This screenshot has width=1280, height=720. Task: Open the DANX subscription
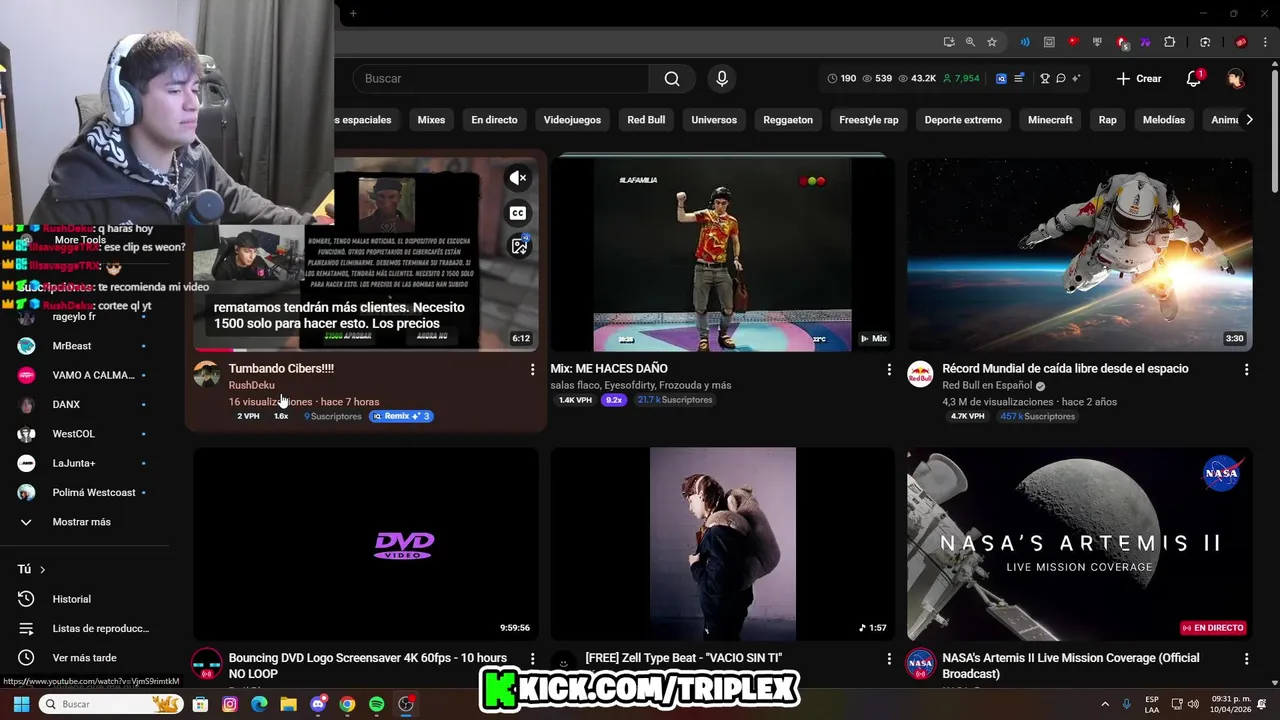84,404
